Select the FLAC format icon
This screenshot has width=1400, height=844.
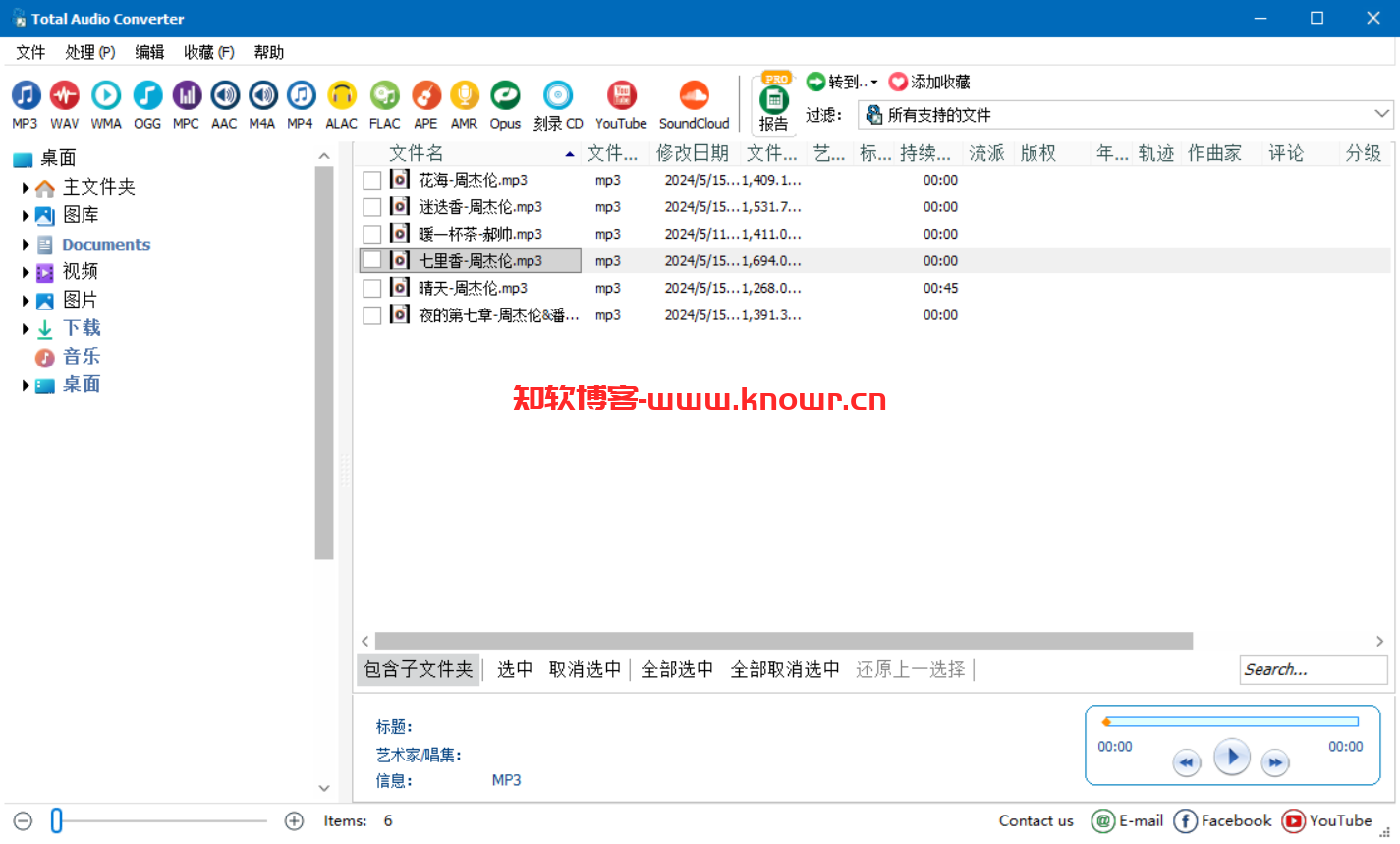click(384, 95)
